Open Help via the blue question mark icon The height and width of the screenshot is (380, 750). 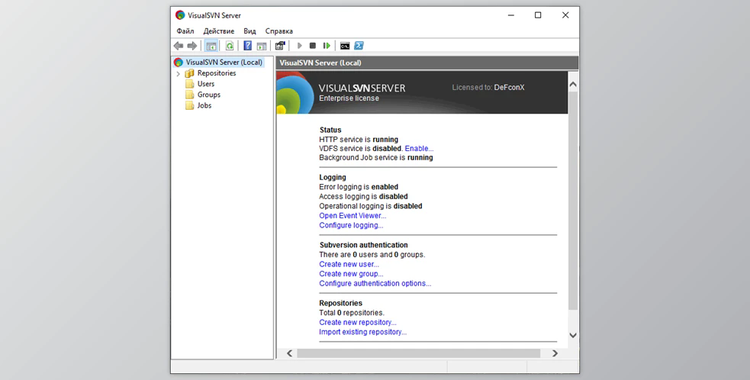247,45
